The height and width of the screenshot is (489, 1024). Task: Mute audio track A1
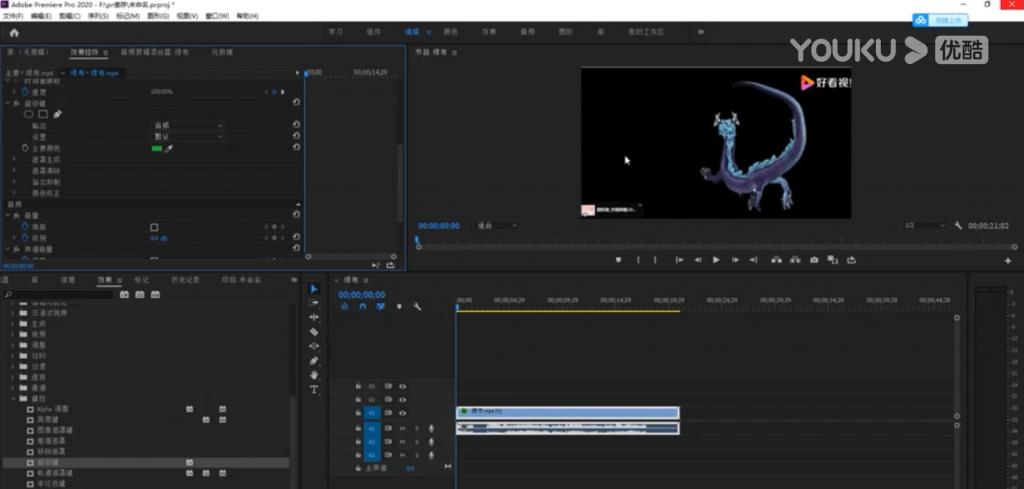pyautogui.click(x=402, y=429)
